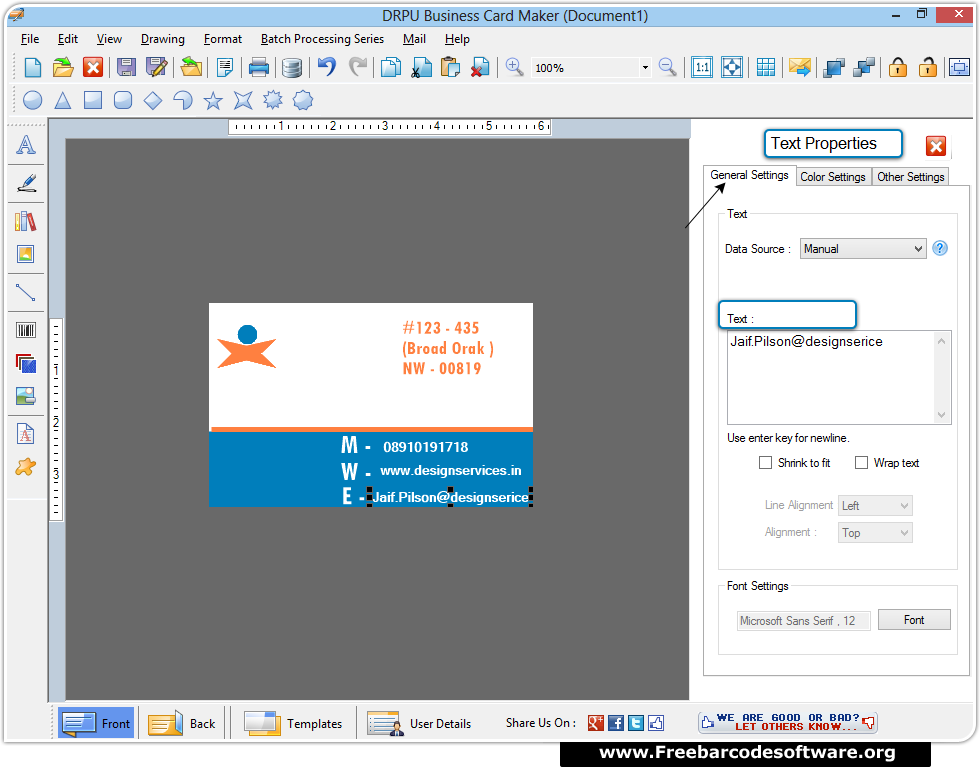The width and height of the screenshot is (980, 767).
Task: Select the barcode tool in sidebar
Action: point(26,330)
